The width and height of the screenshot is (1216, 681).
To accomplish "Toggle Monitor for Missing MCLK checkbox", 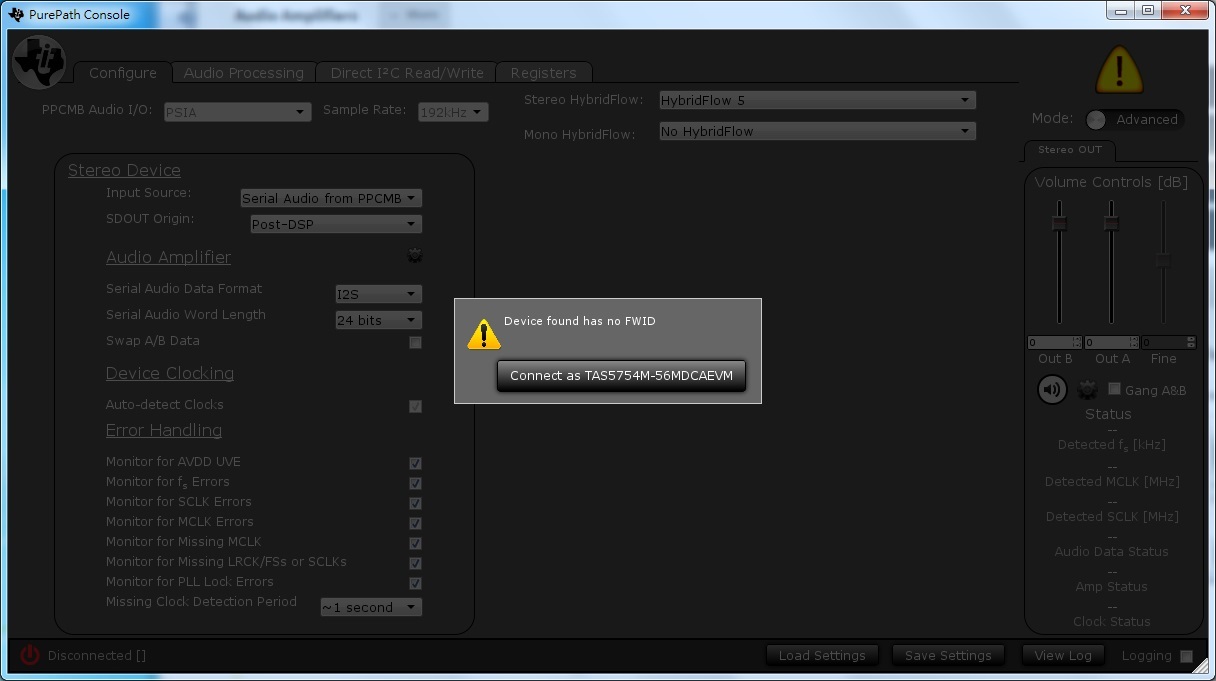I will (415, 543).
